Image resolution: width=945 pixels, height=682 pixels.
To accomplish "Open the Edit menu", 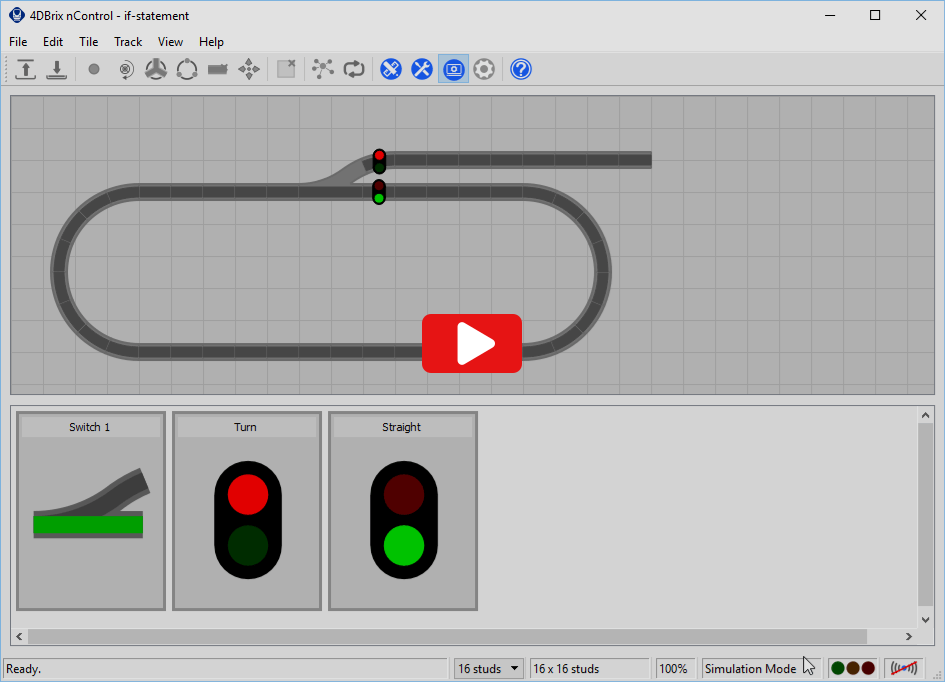I will click(x=53, y=42).
